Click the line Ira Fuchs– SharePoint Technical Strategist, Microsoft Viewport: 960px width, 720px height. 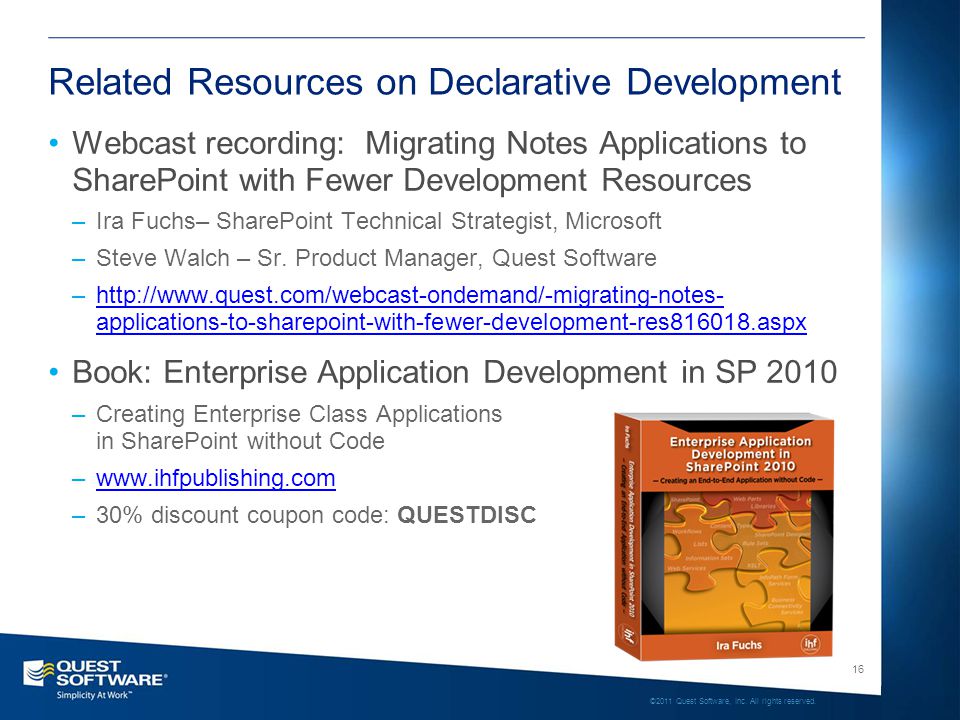(378, 221)
